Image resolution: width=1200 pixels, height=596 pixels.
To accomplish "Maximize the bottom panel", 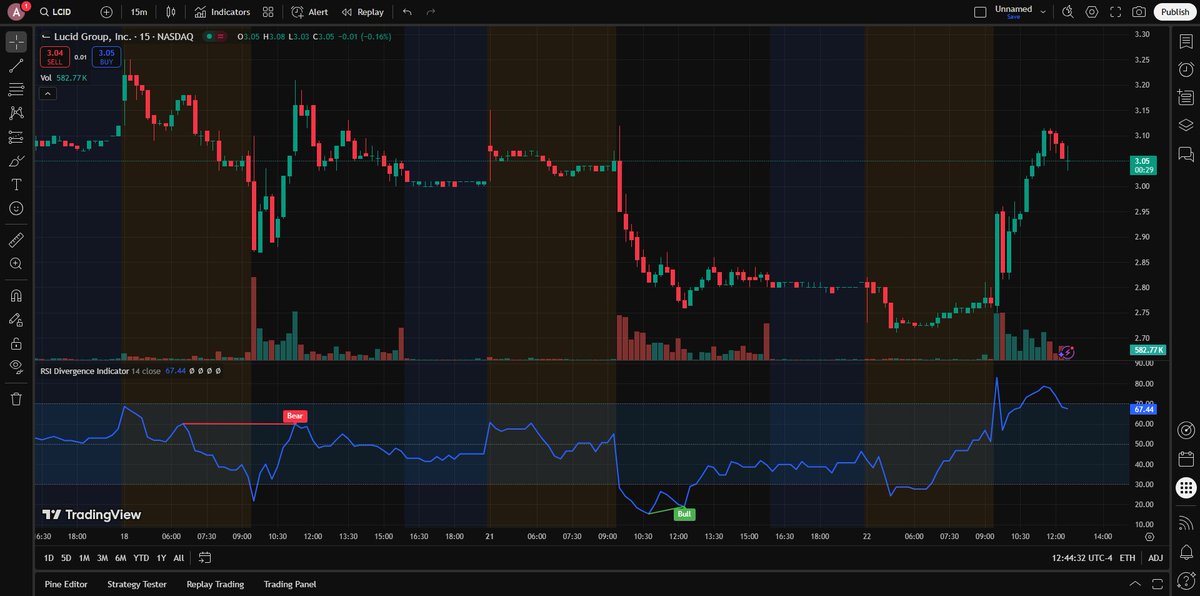I will click(1155, 584).
